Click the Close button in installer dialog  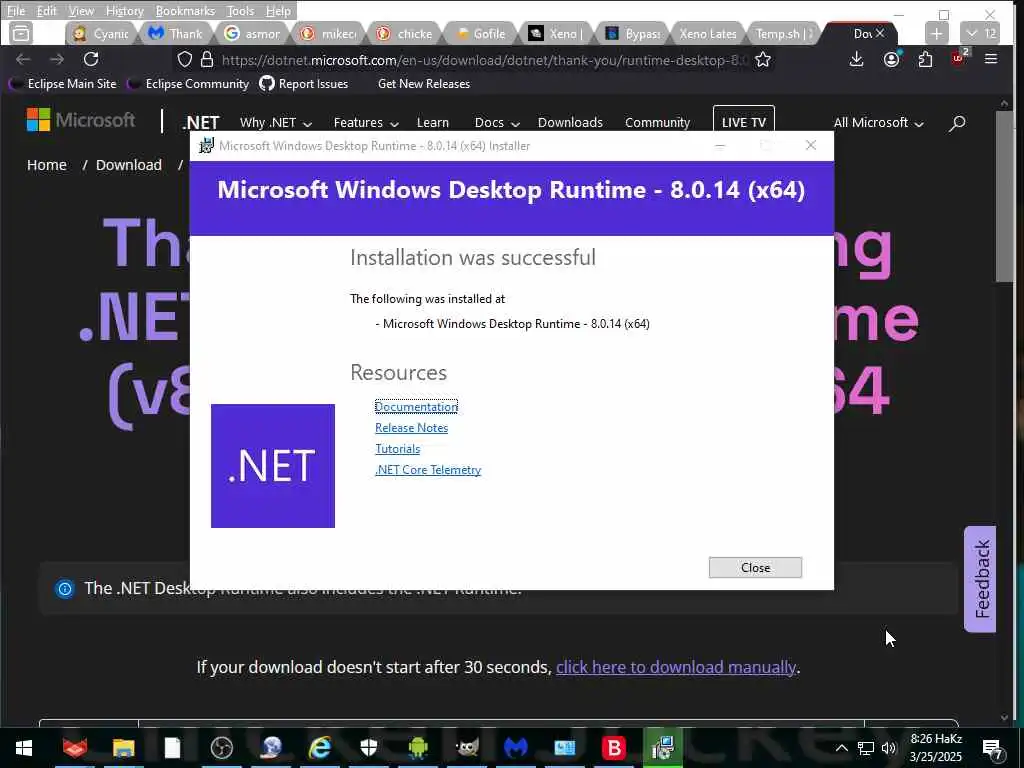click(755, 568)
